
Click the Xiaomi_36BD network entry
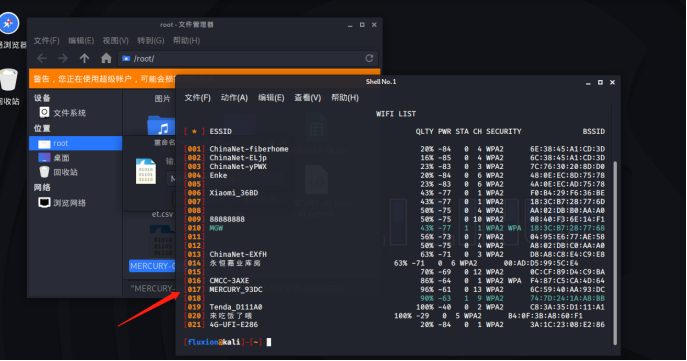(394, 193)
